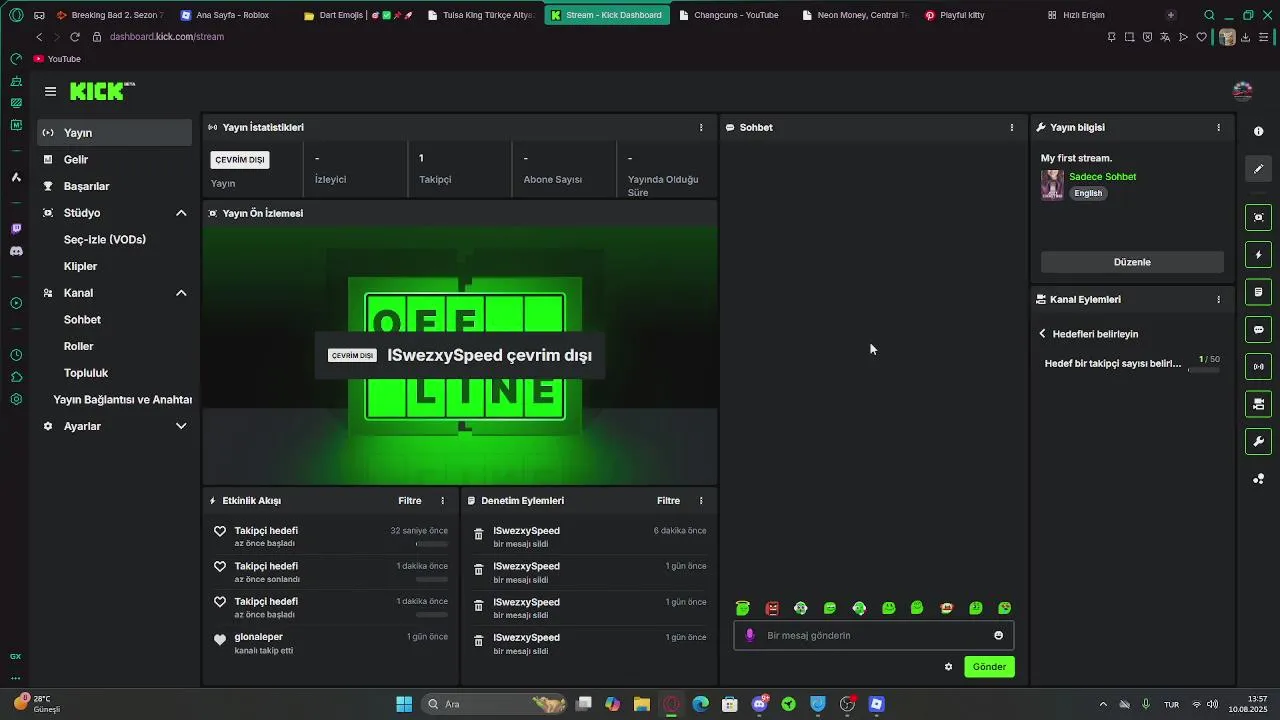The width and height of the screenshot is (1280, 720).
Task: Reload the page with browser refresh icon
Action: [74, 37]
